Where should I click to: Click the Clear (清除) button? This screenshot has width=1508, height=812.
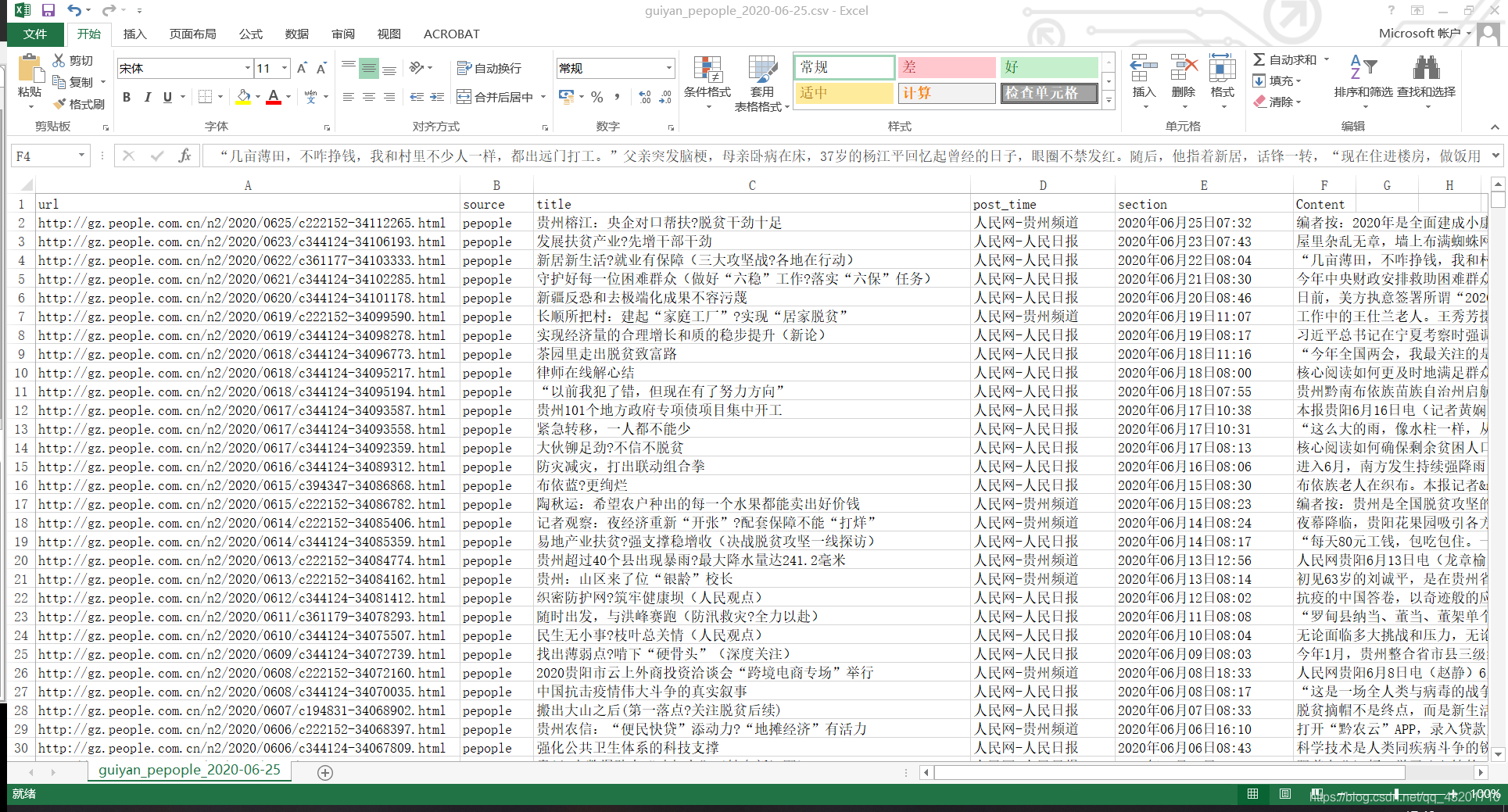pos(1277,102)
